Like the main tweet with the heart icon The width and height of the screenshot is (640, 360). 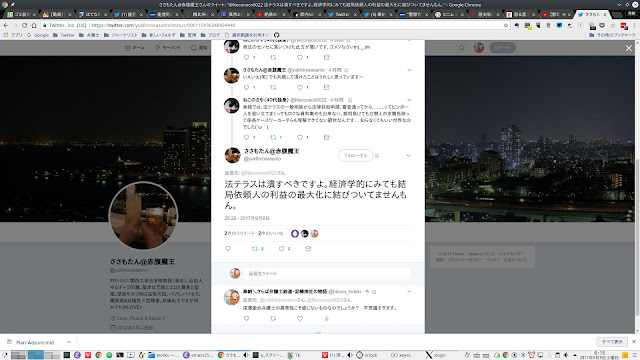(x=282, y=249)
